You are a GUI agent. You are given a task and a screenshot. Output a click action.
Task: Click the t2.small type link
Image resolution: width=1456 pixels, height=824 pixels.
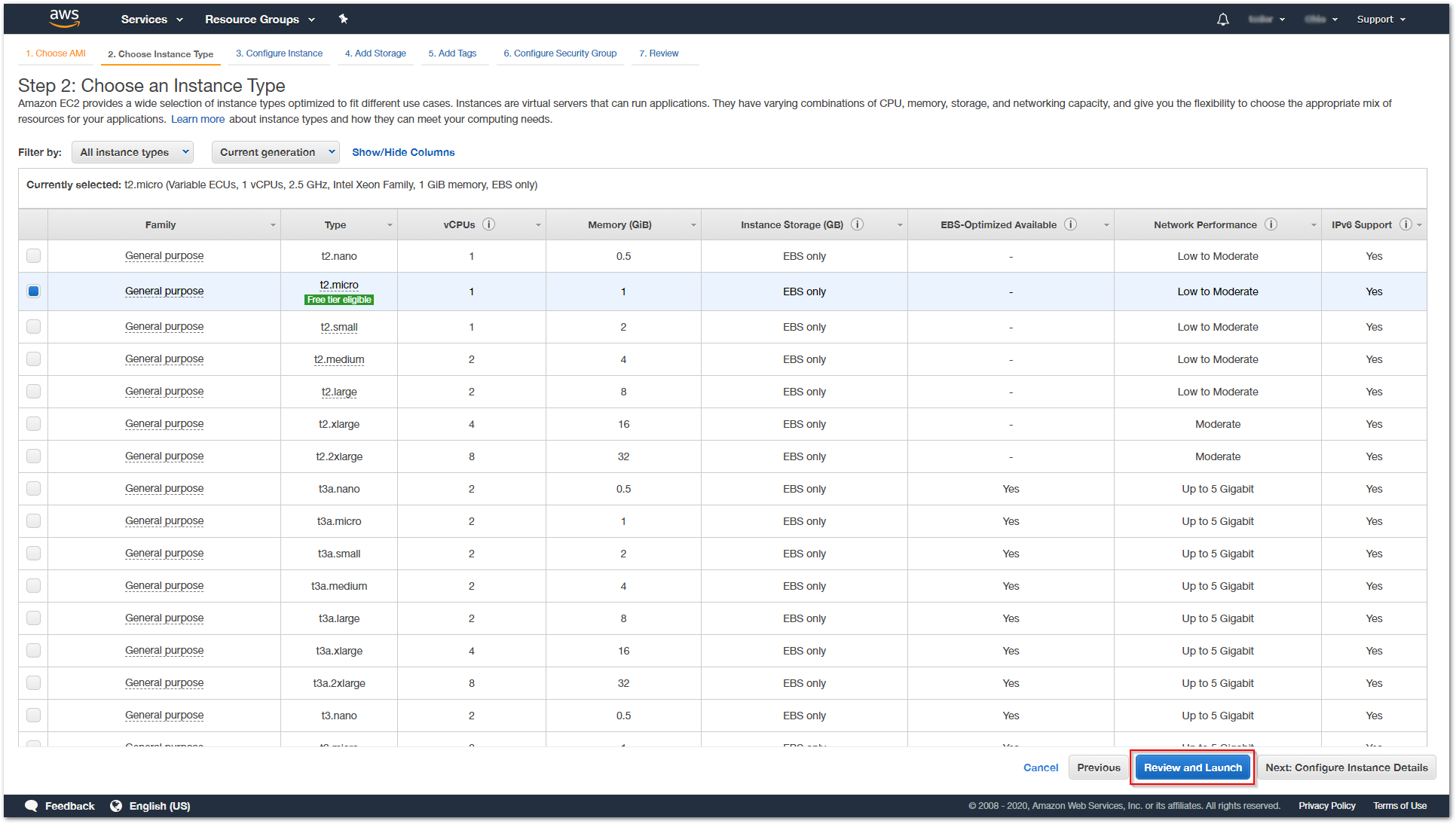click(339, 327)
